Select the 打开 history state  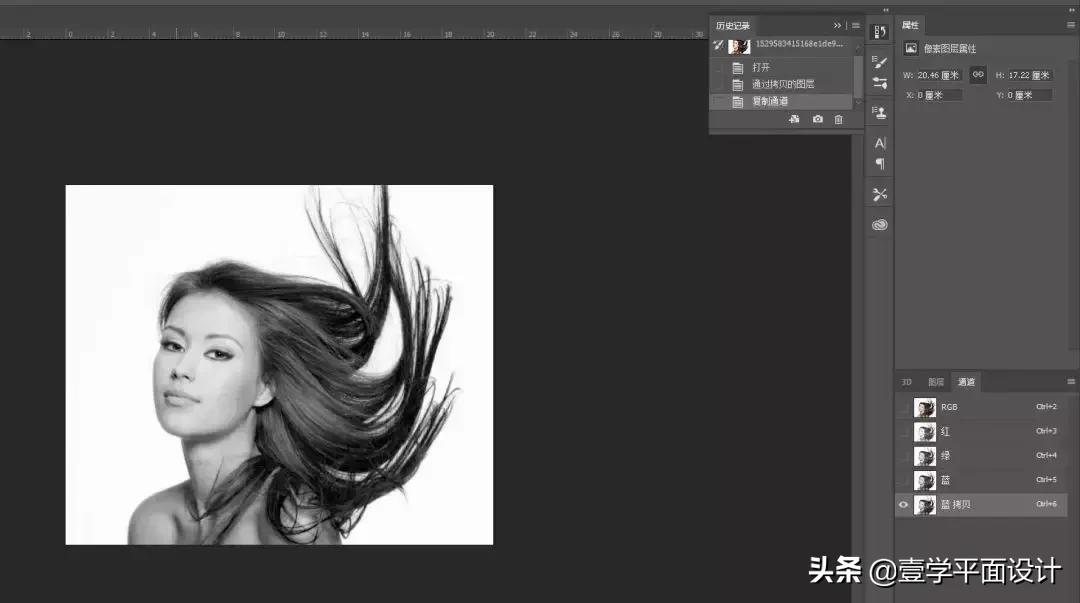[x=761, y=68]
